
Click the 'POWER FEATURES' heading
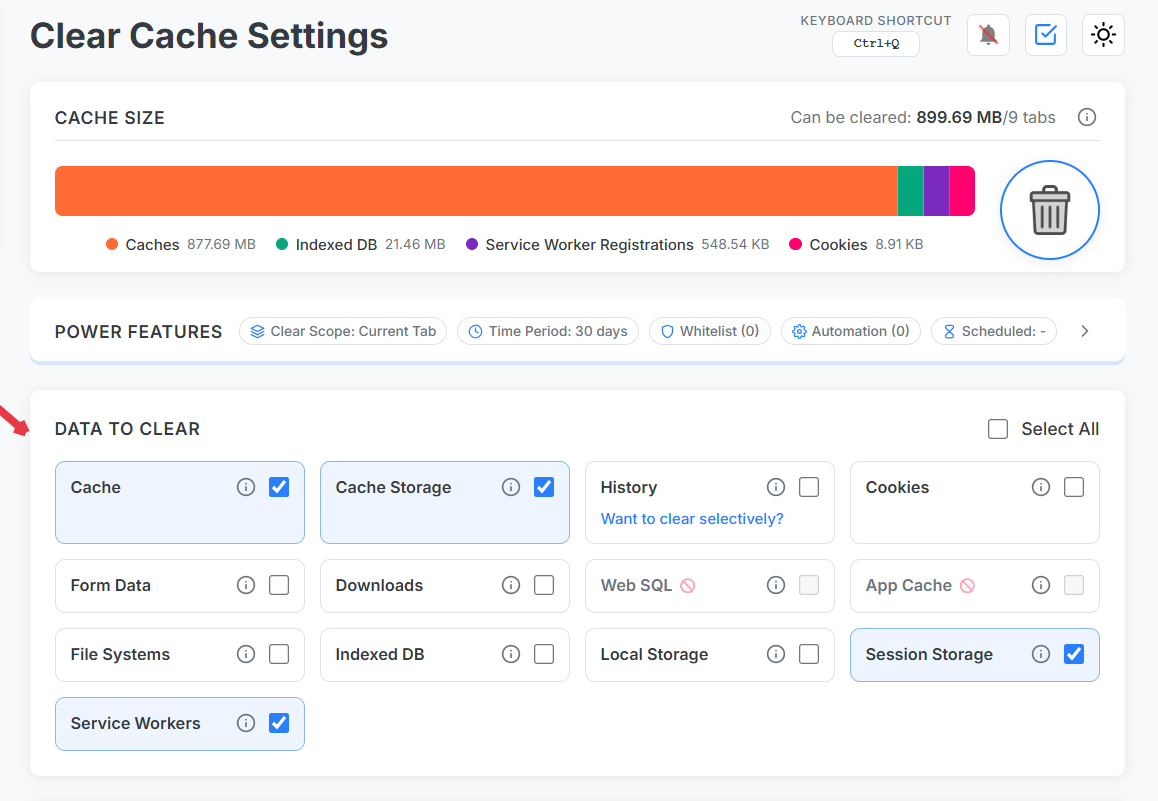click(x=138, y=332)
